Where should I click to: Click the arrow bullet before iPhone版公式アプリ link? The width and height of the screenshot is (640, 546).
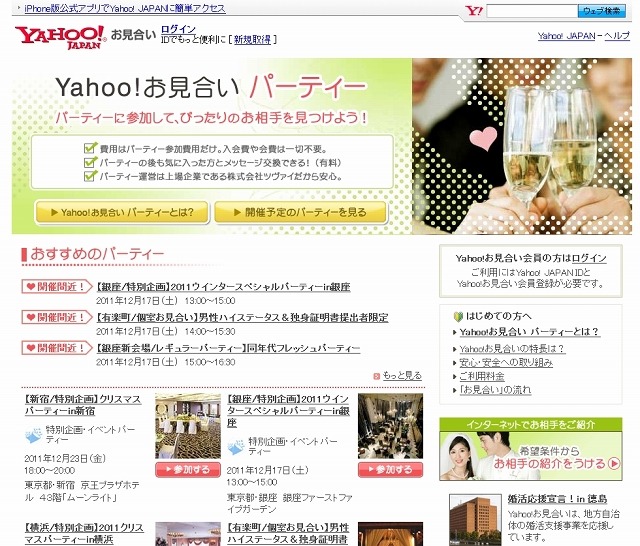pyautogui.click(x=19, y=8)
